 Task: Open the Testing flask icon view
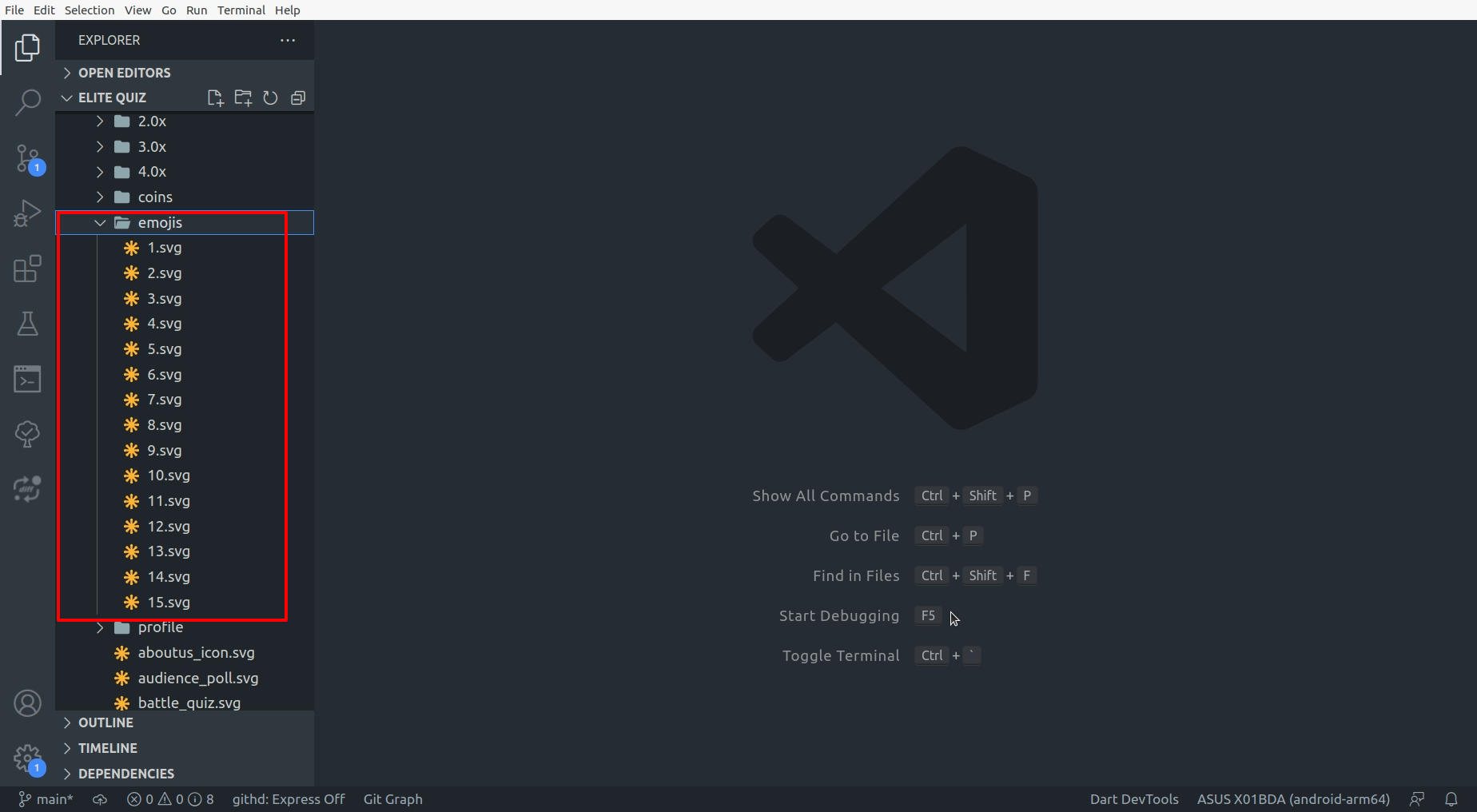(x=27, y=324)
